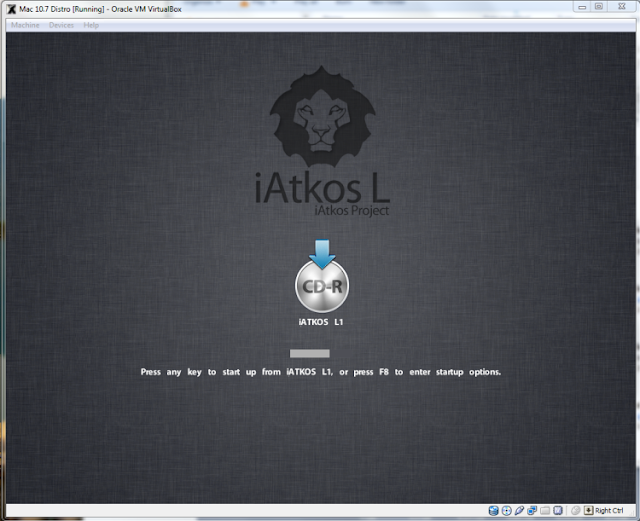Click the Right Ctrl host key label
The width and height of the screenshot is (640, 521).
pos(609,511)
